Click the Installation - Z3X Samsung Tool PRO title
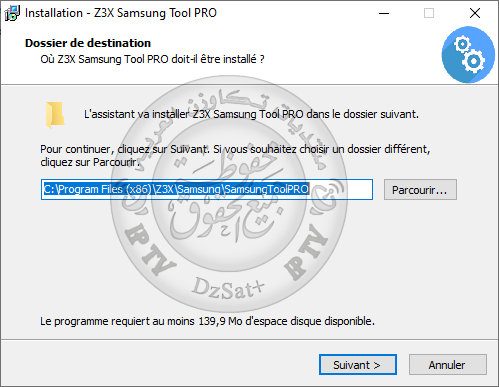Viewport: 499px width, 387px height. (121, 13)
